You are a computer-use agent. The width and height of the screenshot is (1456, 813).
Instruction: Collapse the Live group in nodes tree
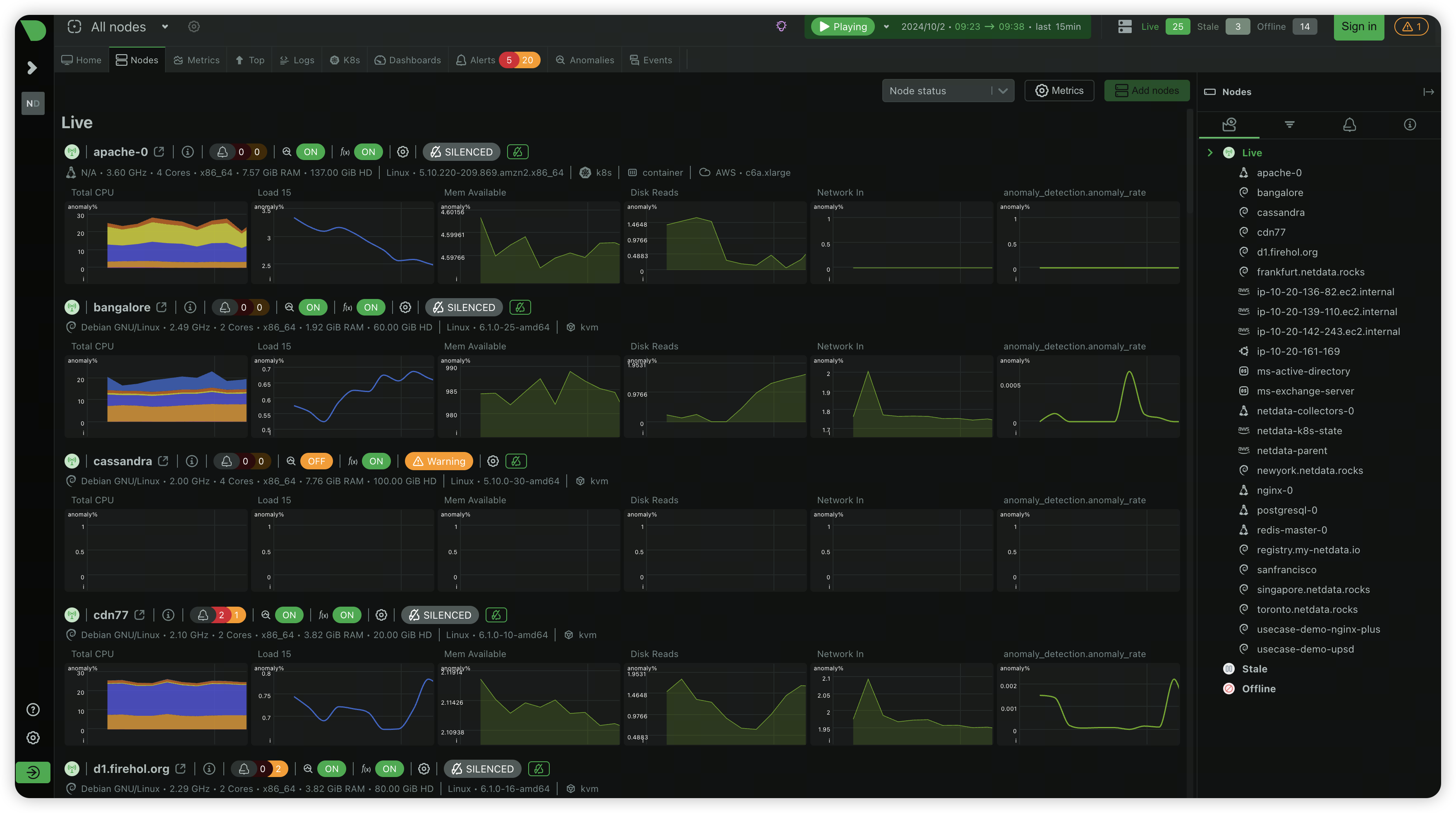pos(1209,153)
